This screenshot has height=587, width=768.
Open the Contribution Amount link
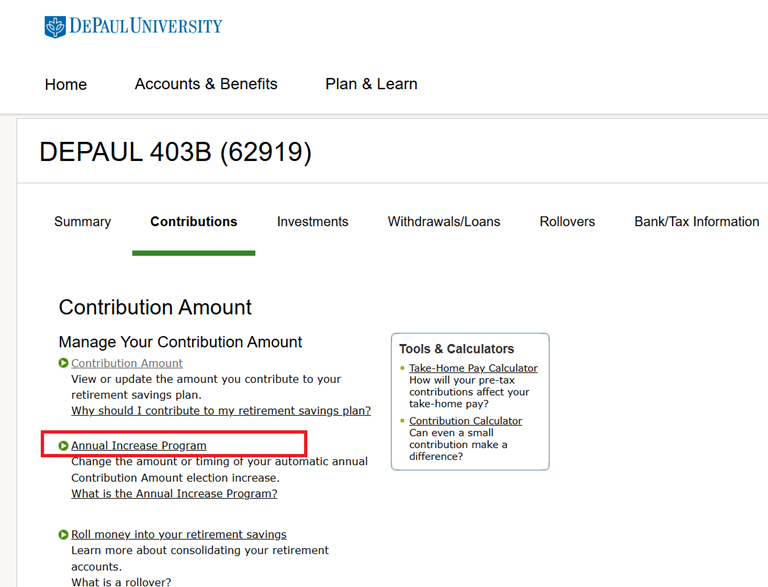(x=127, y=363)
